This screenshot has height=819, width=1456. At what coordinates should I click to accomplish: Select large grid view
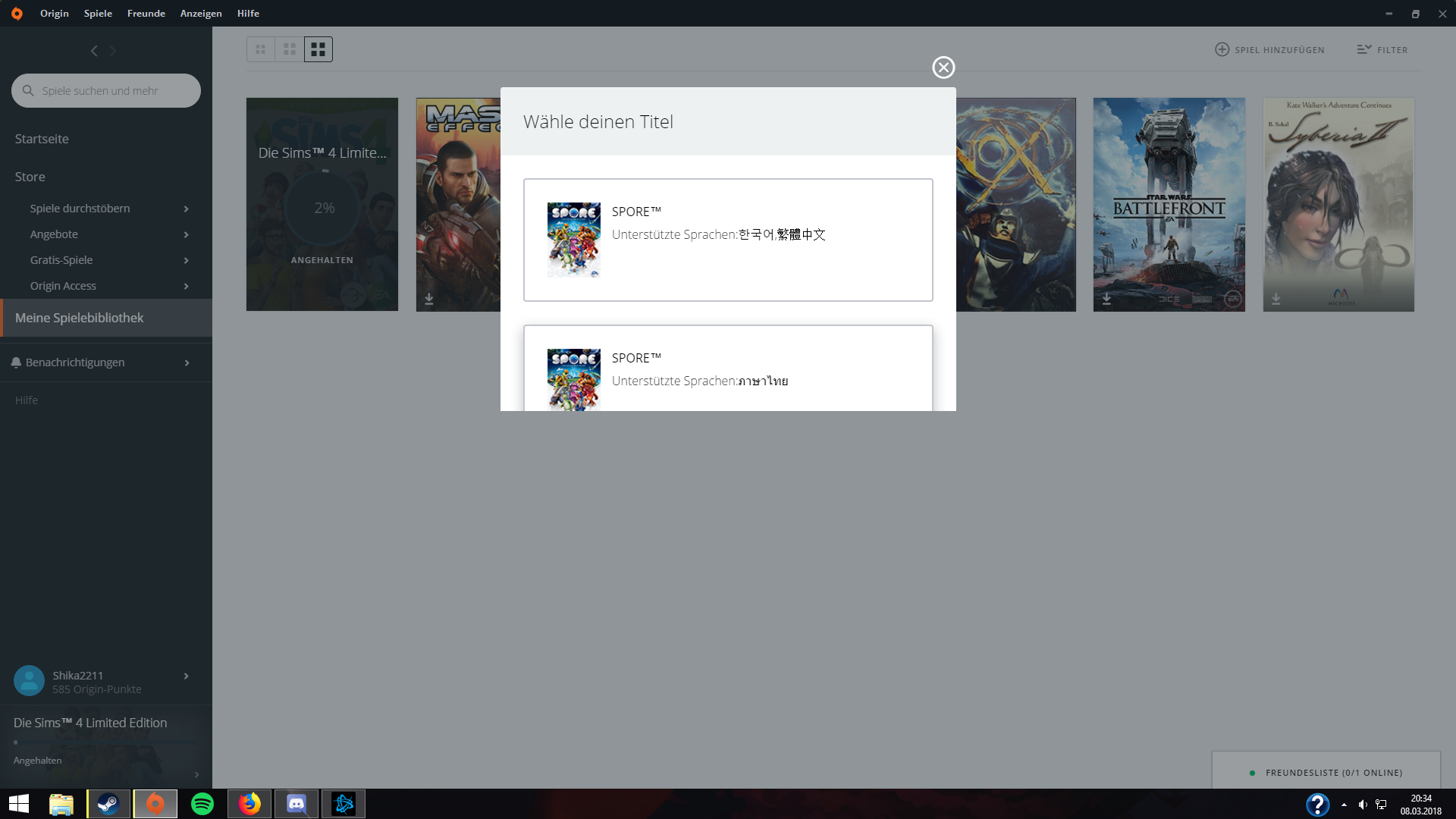(x=318, y=49)
